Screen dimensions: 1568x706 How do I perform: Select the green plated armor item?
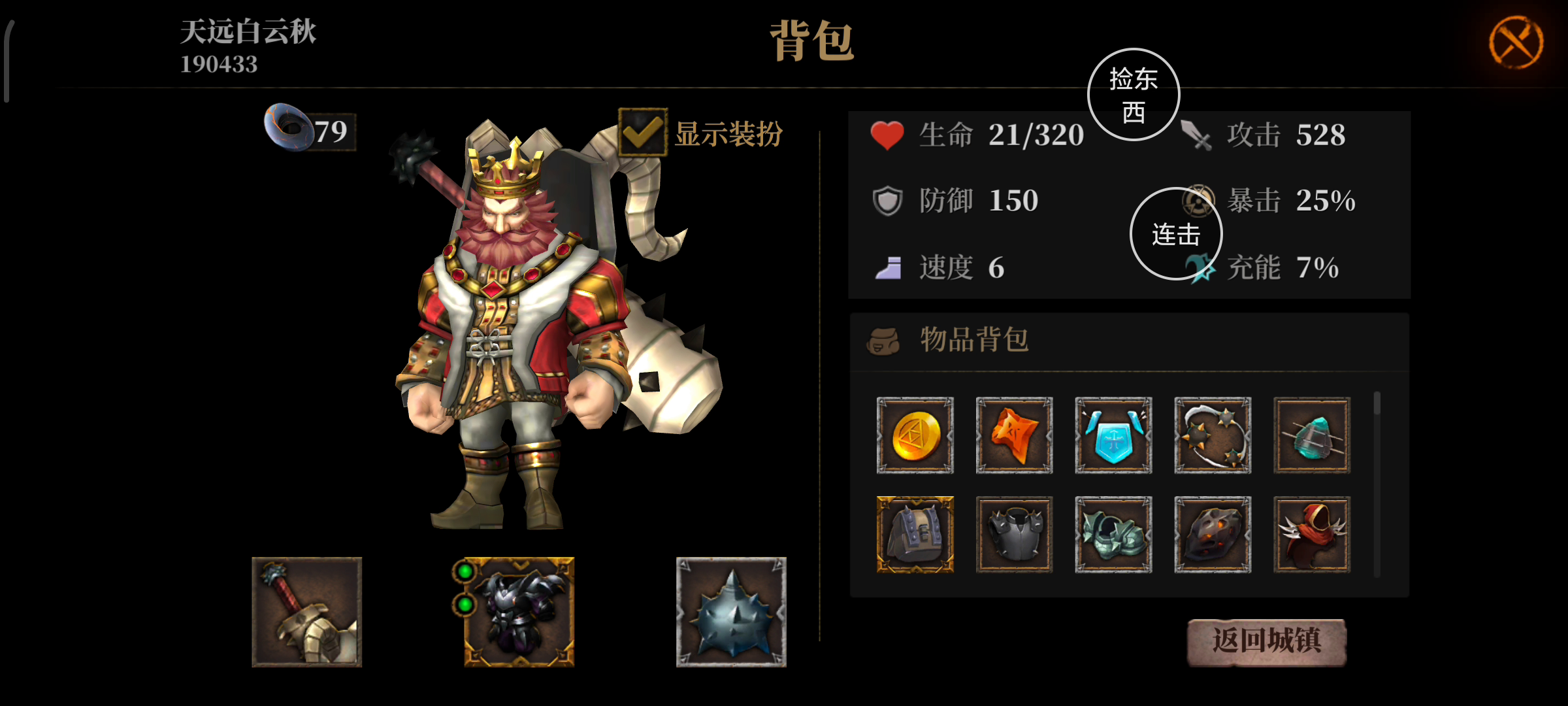(x=1113, y=535)
